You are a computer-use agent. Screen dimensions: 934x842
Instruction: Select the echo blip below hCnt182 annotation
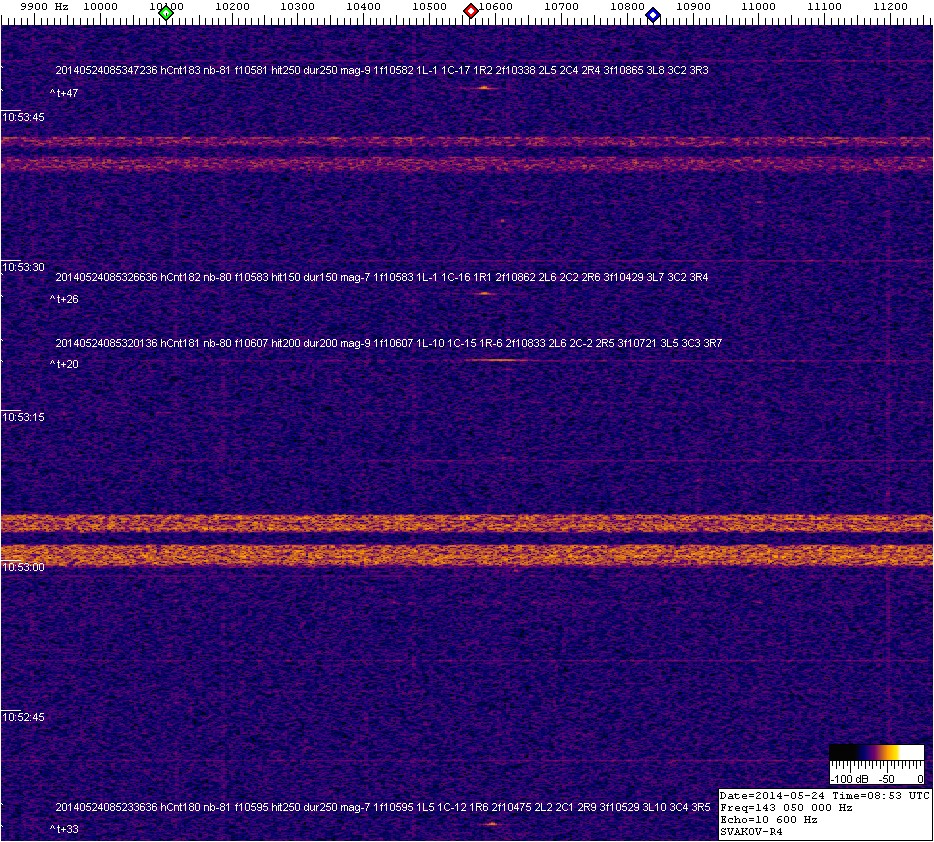(x=485, y=294)
